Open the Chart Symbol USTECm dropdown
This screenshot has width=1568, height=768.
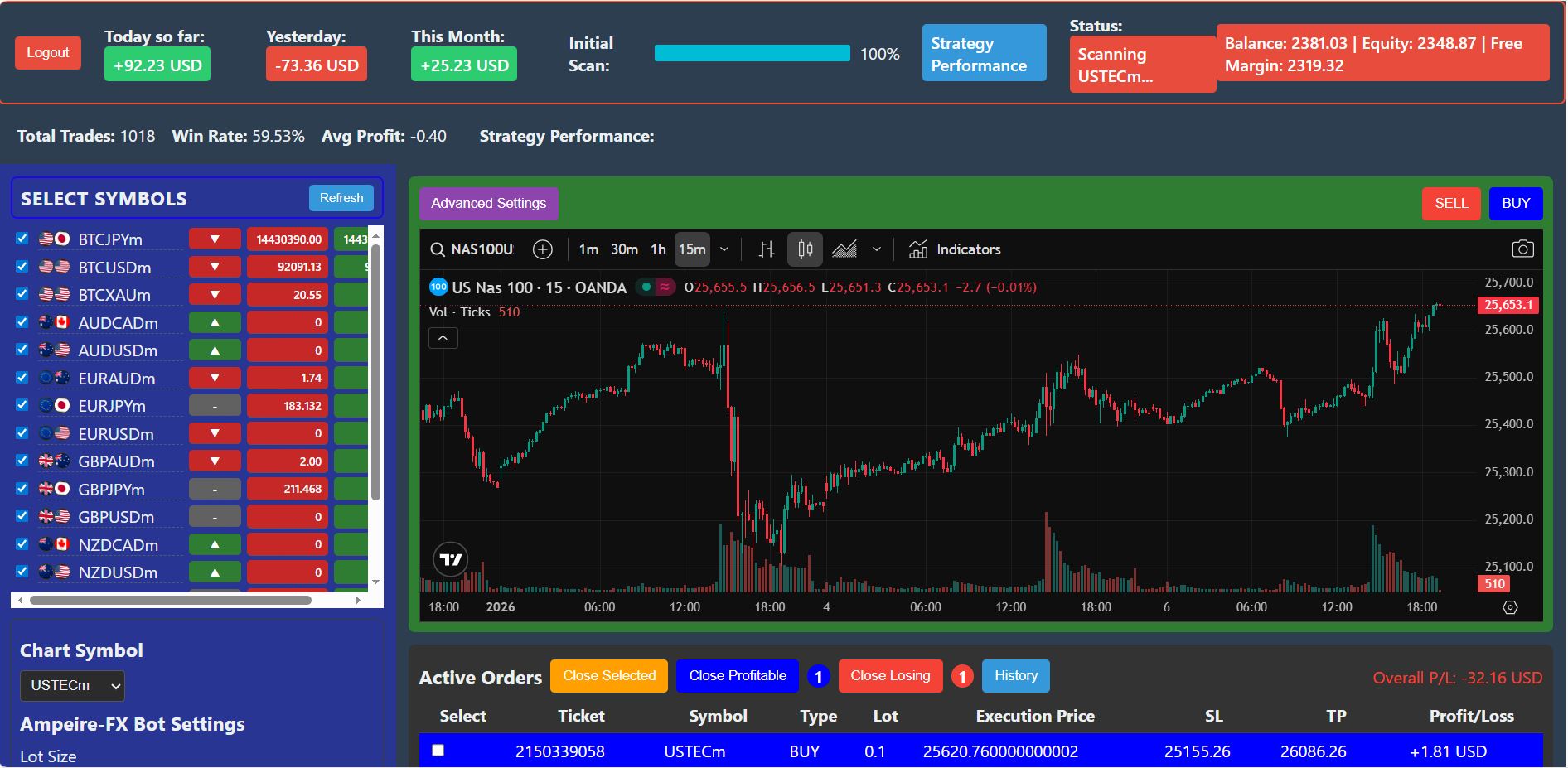pyautogui.click(x=72, y=686)
